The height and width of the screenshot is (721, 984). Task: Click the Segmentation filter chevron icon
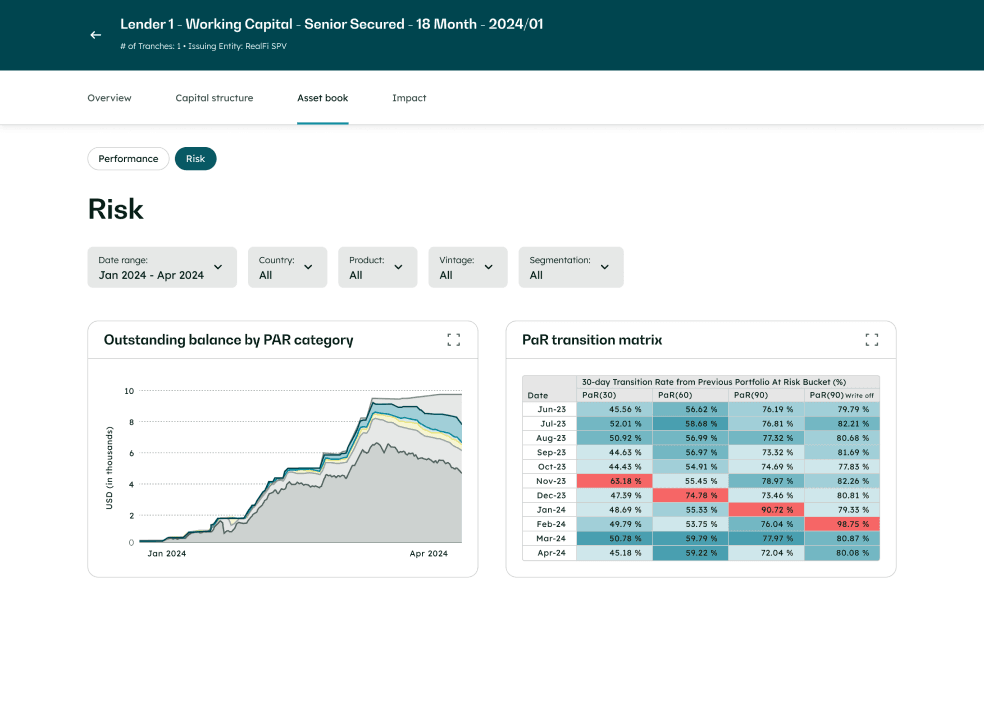[x=604, y=267]
